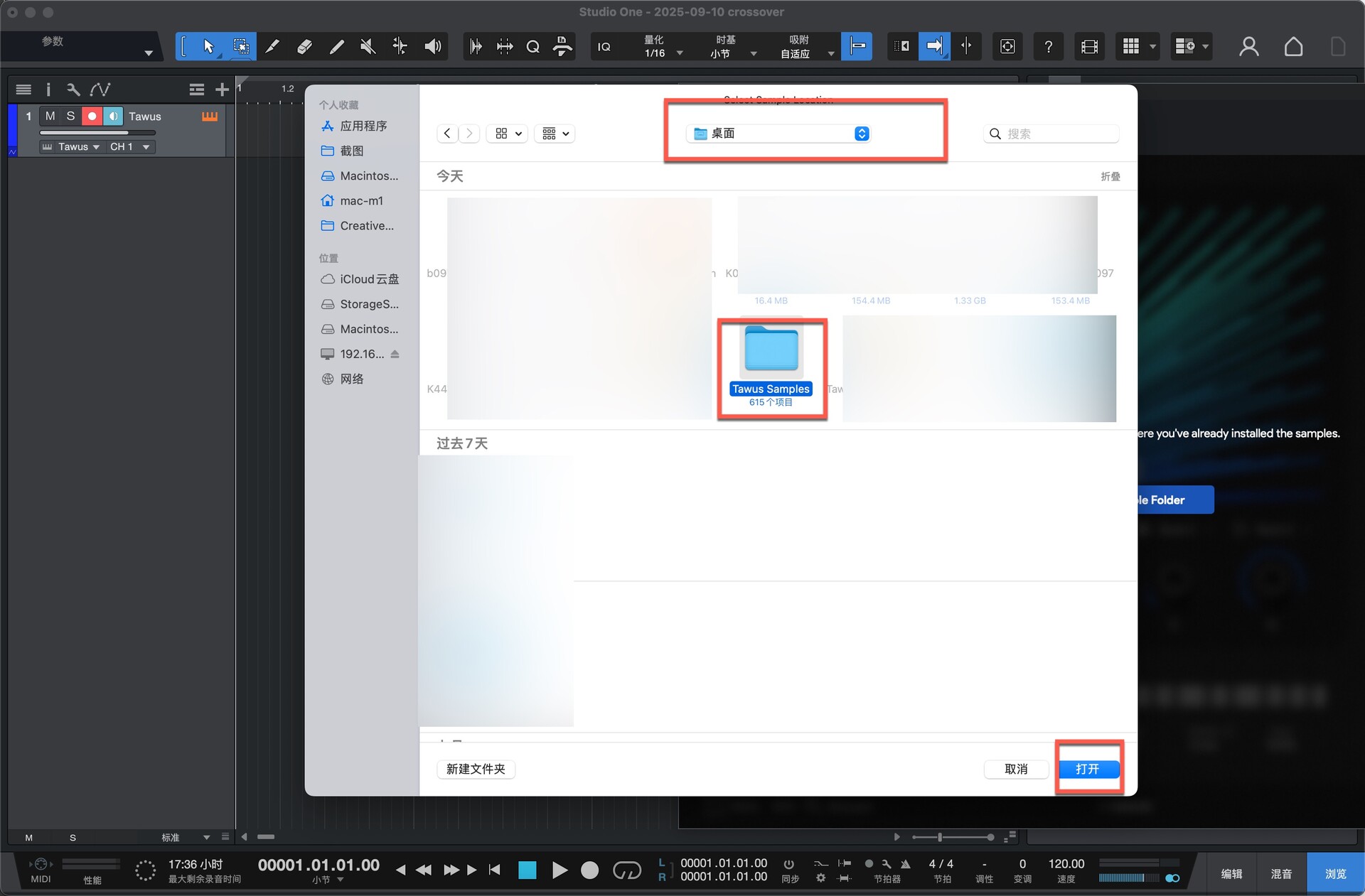Viewport: 1365px width, 896px height.
Task: Go back with the dialog's left chevron
Action: tap(446, 134)
